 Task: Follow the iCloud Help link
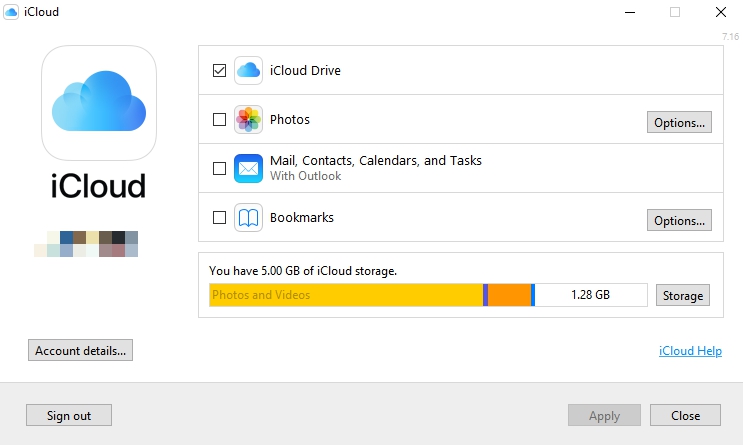(689, 351)
